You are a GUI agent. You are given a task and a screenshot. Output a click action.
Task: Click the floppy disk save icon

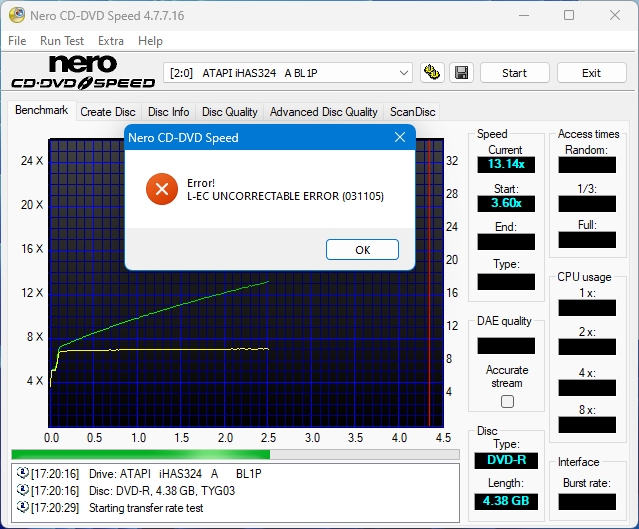pos(461,73)
